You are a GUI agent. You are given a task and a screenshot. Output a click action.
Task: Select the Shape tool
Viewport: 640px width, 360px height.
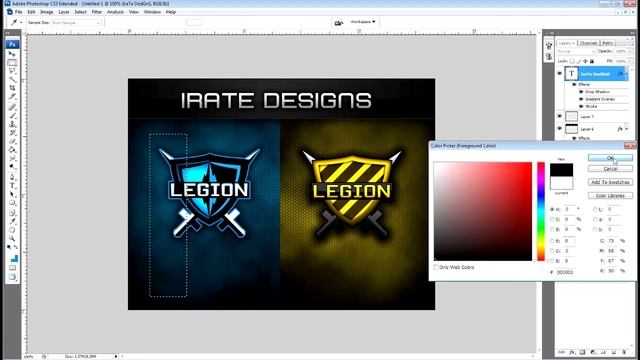(x=12, y=203)
